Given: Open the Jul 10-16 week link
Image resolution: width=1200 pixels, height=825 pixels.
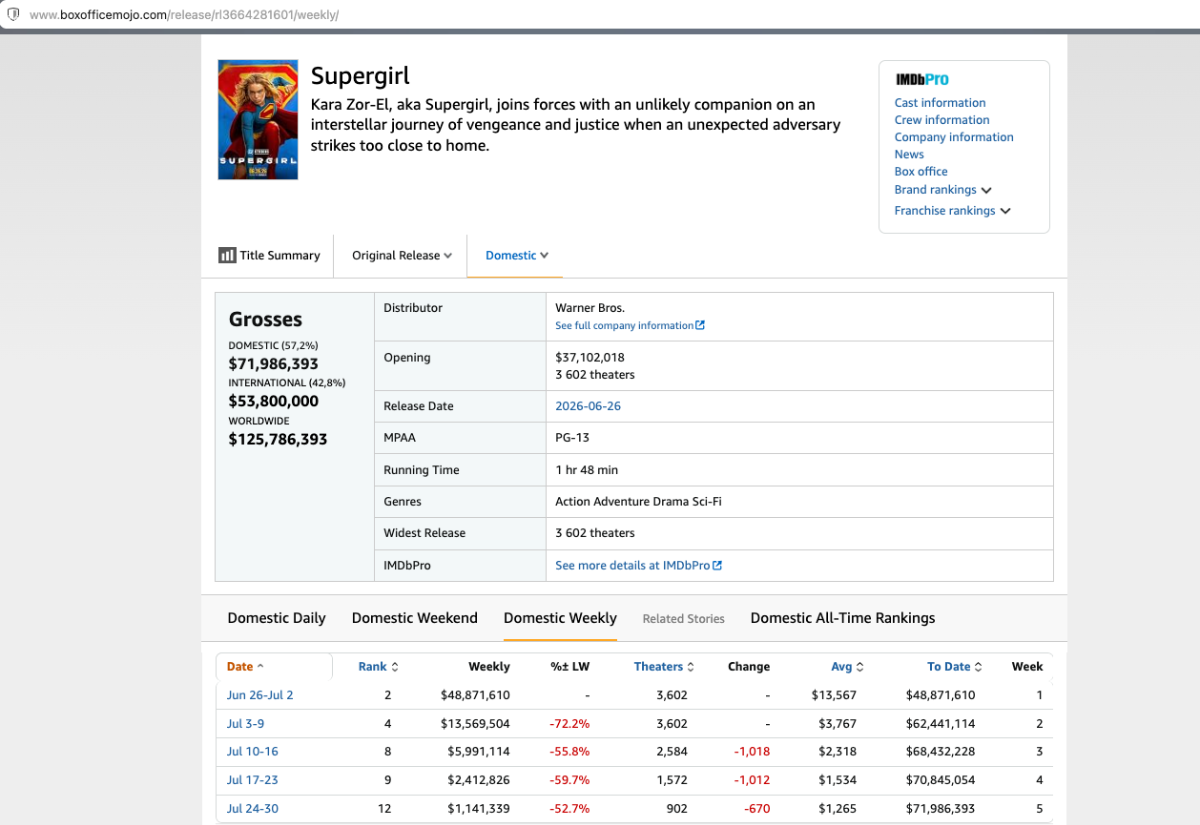Looking at the screenshot, I should pos(252,752).
